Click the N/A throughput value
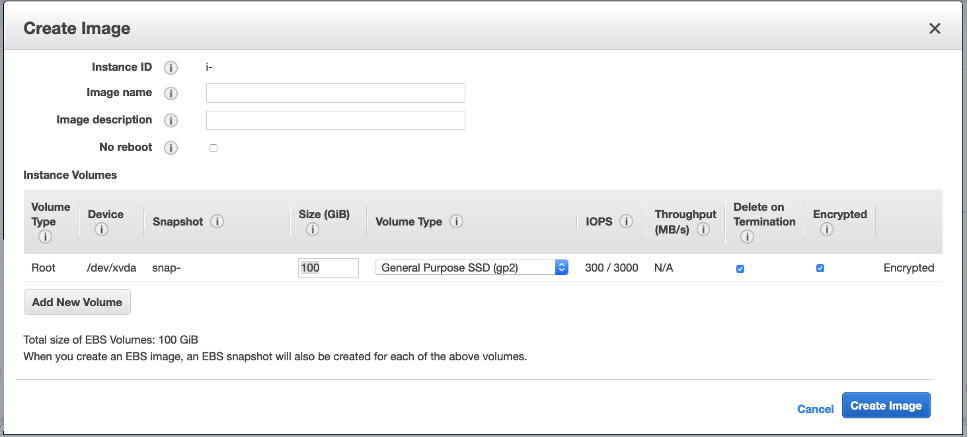 pos(666,268)
